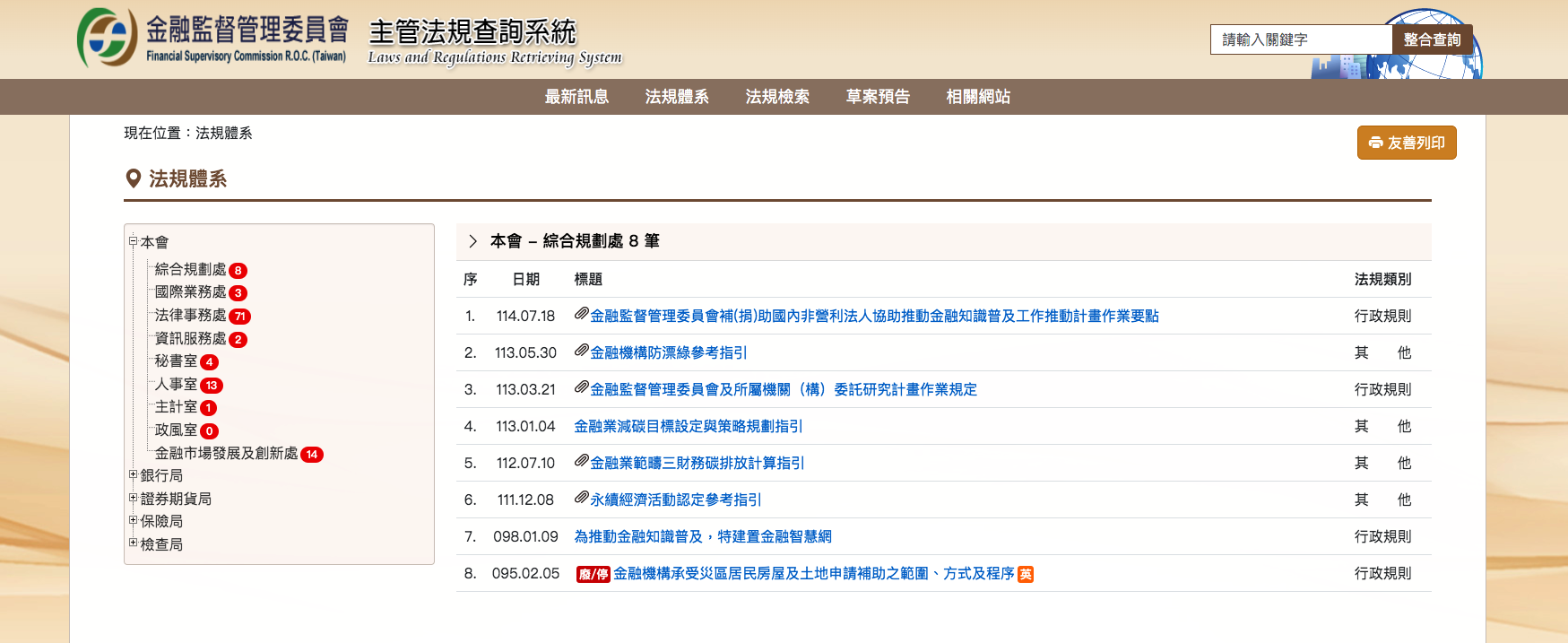The width and height of the screenshot is (1568, 643).
Task: Click the 標題 column header
Action: [588, 279]
